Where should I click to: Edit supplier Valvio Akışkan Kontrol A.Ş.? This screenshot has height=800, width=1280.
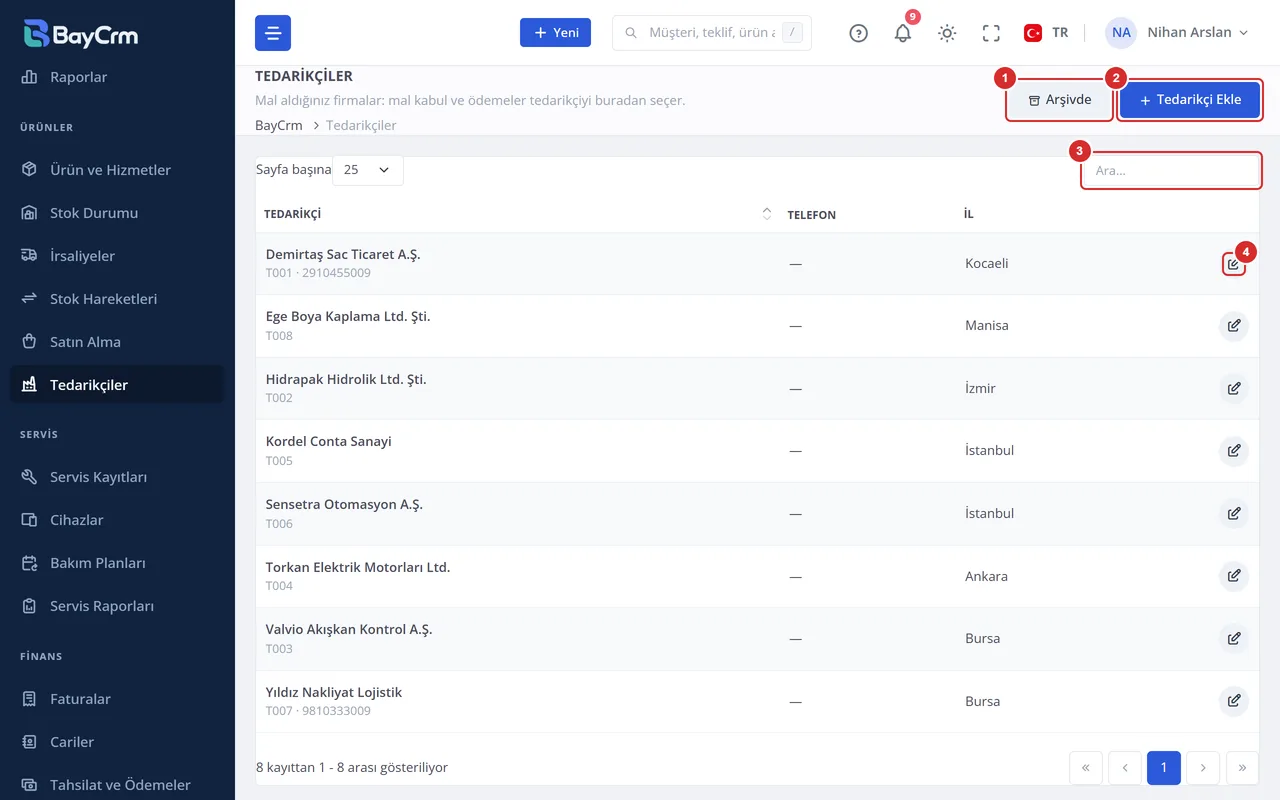pos(1234,638)
